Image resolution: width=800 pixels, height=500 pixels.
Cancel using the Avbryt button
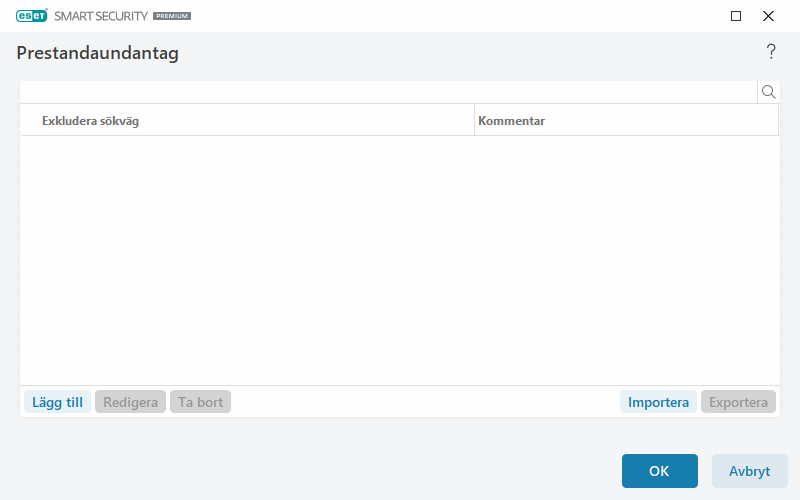coord(749,471)
